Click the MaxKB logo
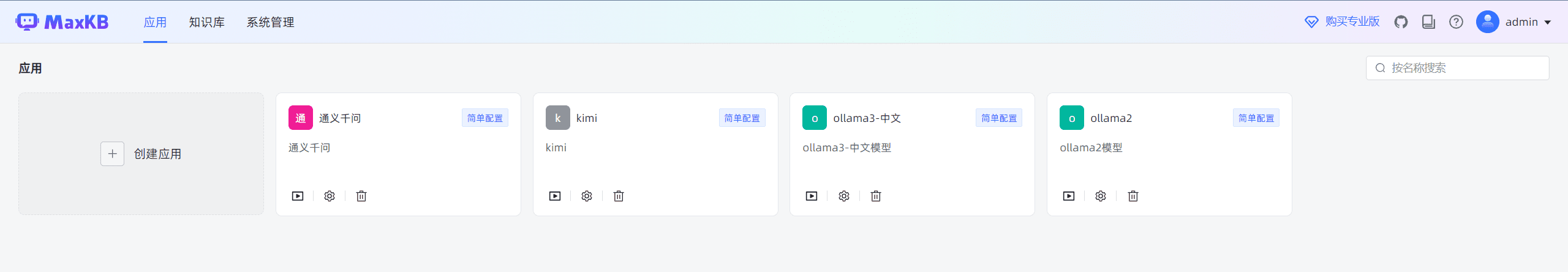Viewport: 1568px width, 272px height. coord(62,22)
